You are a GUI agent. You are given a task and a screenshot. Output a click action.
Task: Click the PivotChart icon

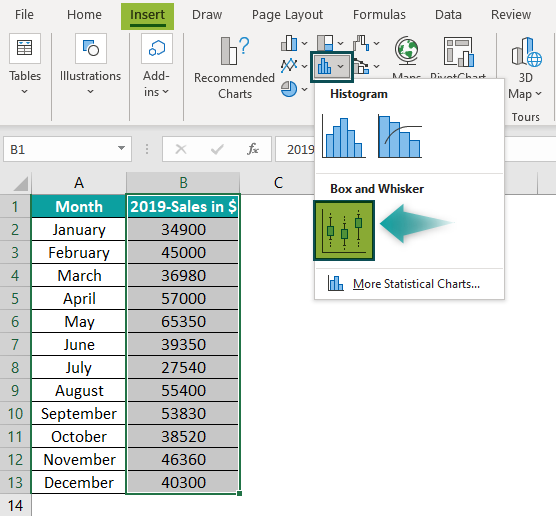[458, 52]
